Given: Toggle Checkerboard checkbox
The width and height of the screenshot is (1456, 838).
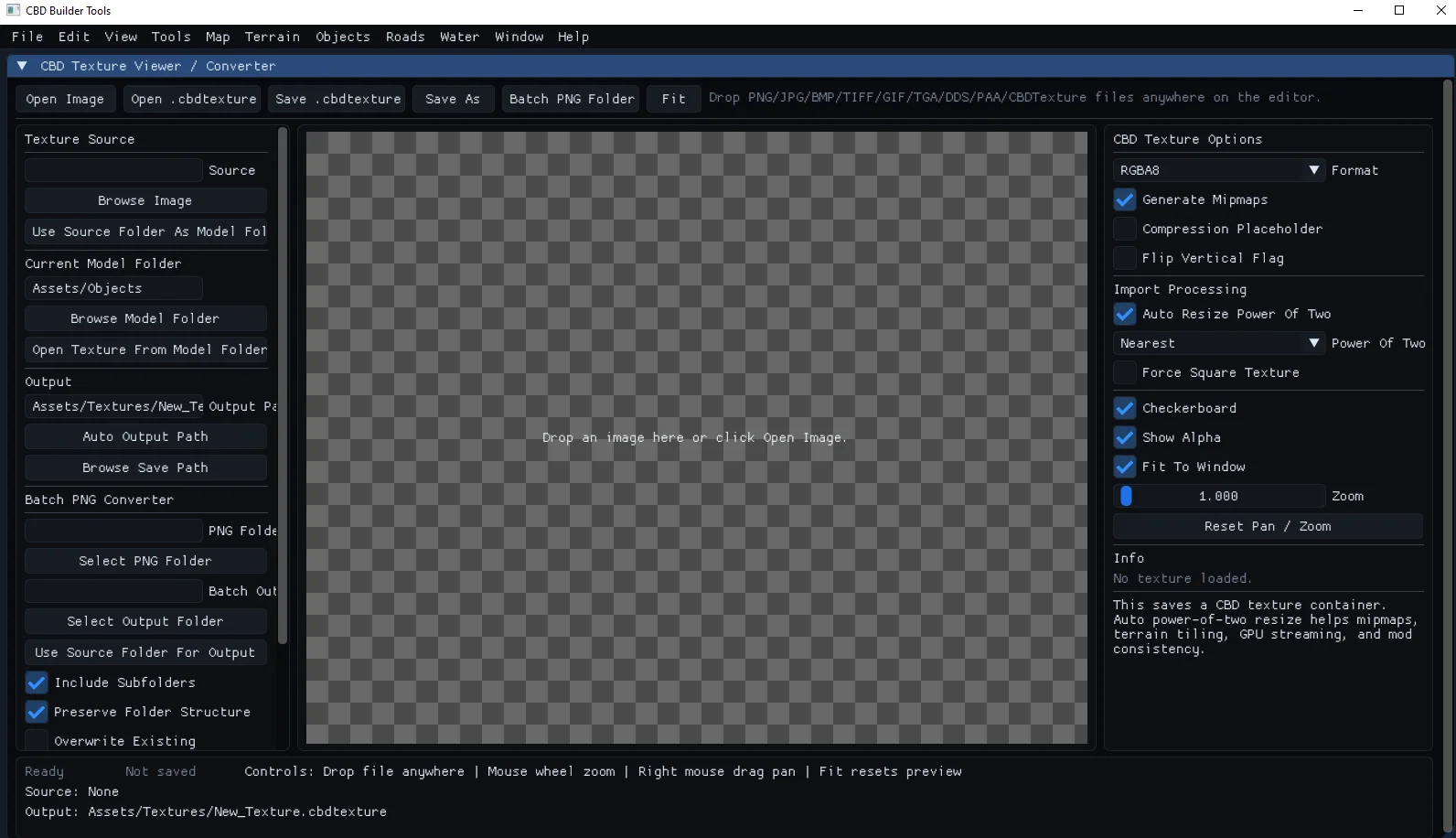Looking at the screenshot, I should click(1125, 408).
